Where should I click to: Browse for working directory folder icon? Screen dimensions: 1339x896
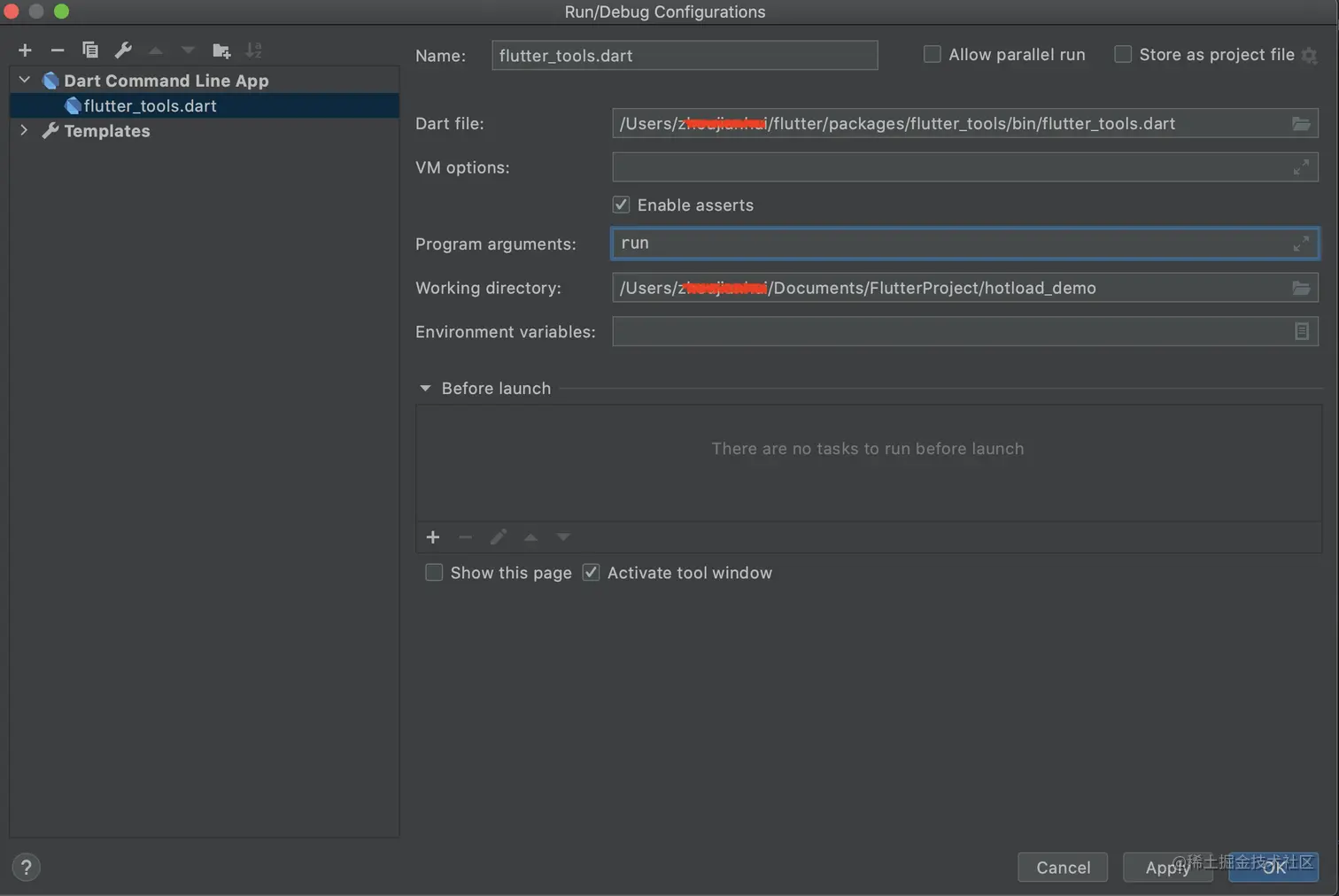[x=1301, y=288]
